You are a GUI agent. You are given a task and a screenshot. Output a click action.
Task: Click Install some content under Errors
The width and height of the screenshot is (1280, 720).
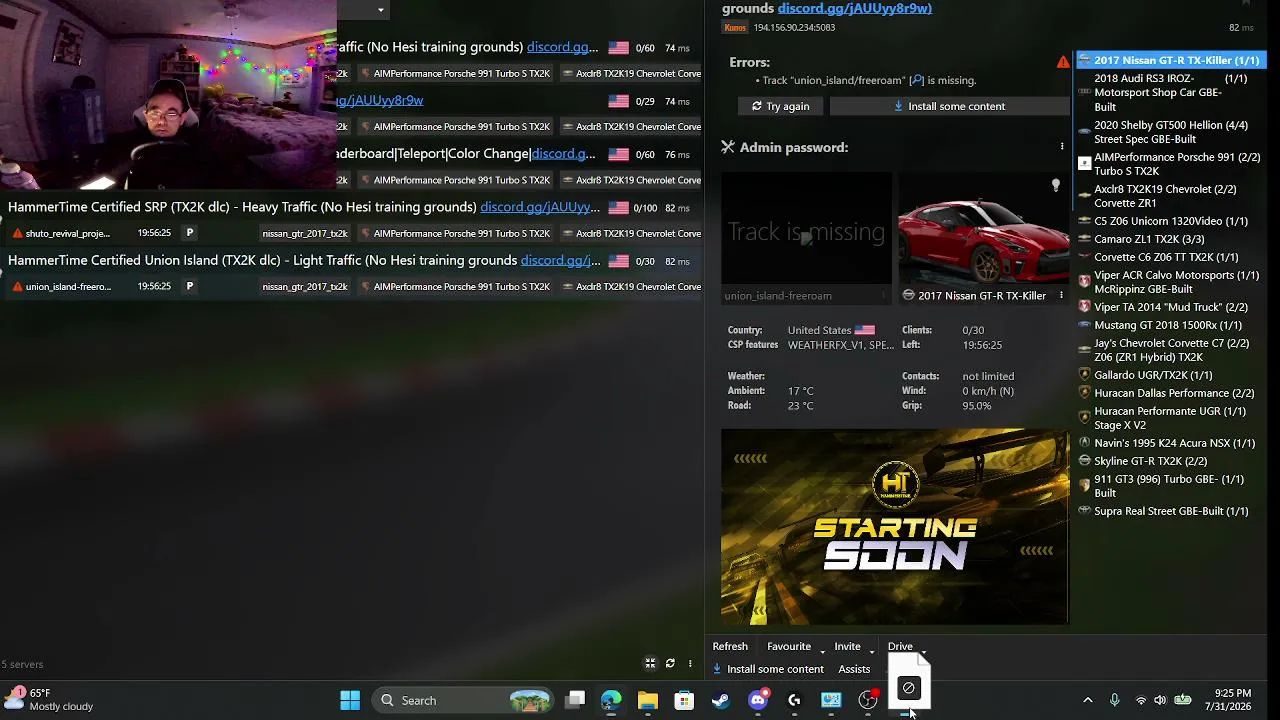point(949,106)
